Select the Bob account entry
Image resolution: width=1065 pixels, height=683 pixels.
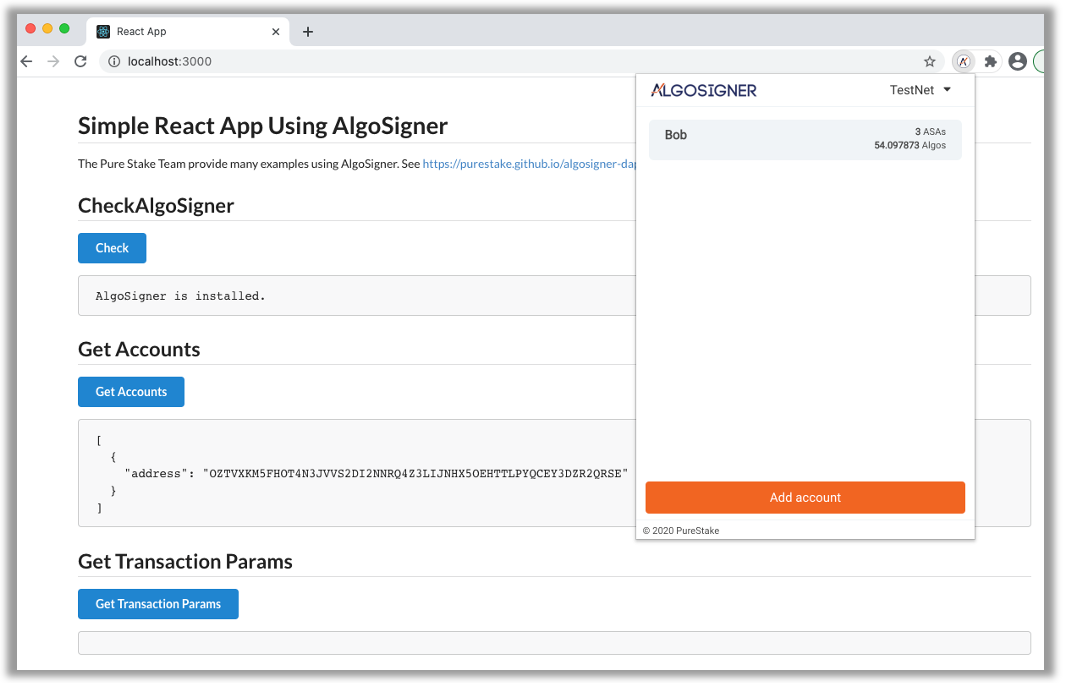click(x=805, y=140)
